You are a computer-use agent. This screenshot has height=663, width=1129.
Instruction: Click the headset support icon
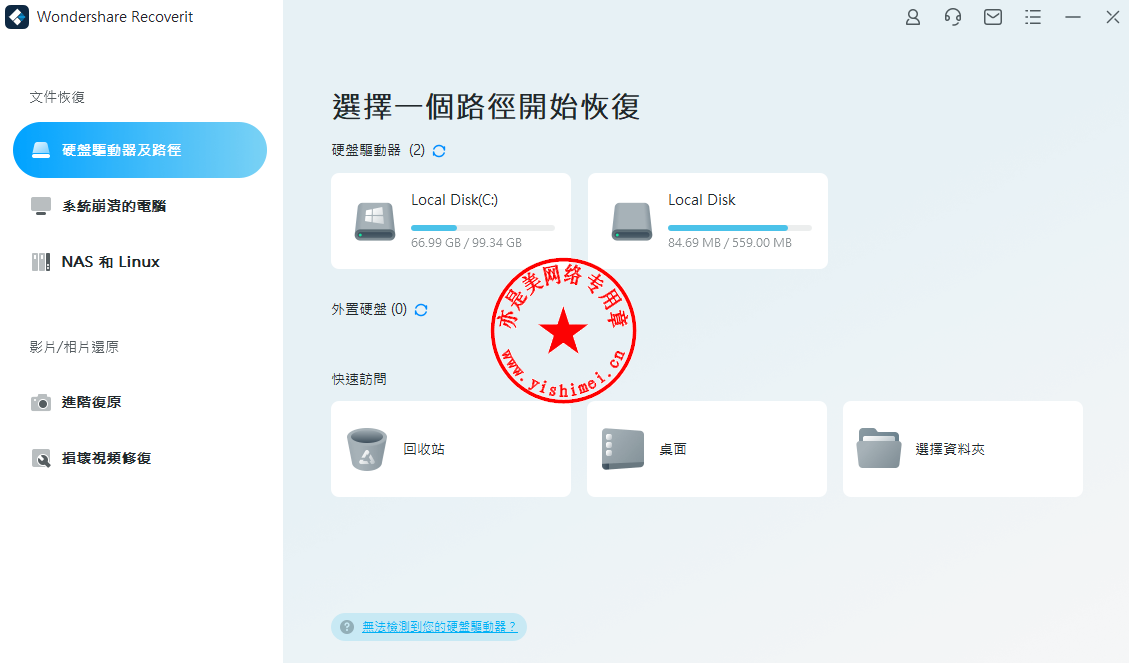tap(952, 17)
